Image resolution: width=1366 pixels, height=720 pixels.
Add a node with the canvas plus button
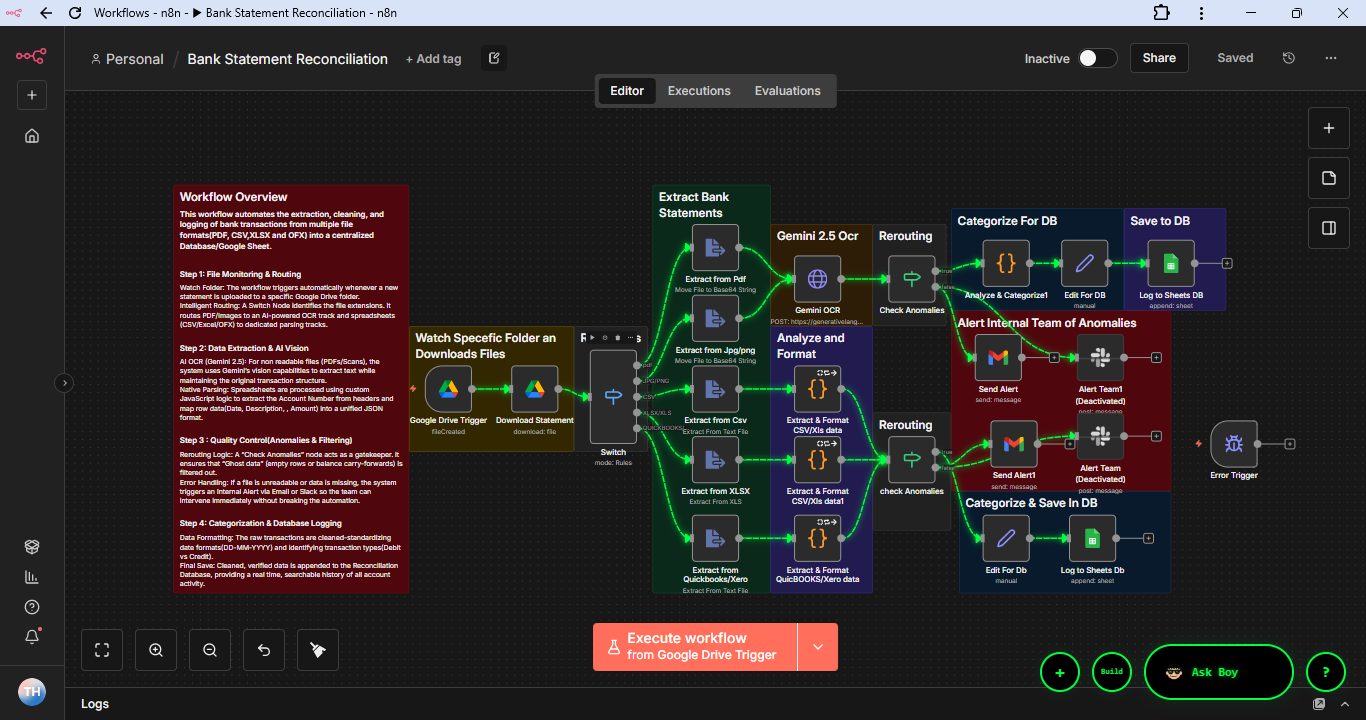(x=1329, y=128)
